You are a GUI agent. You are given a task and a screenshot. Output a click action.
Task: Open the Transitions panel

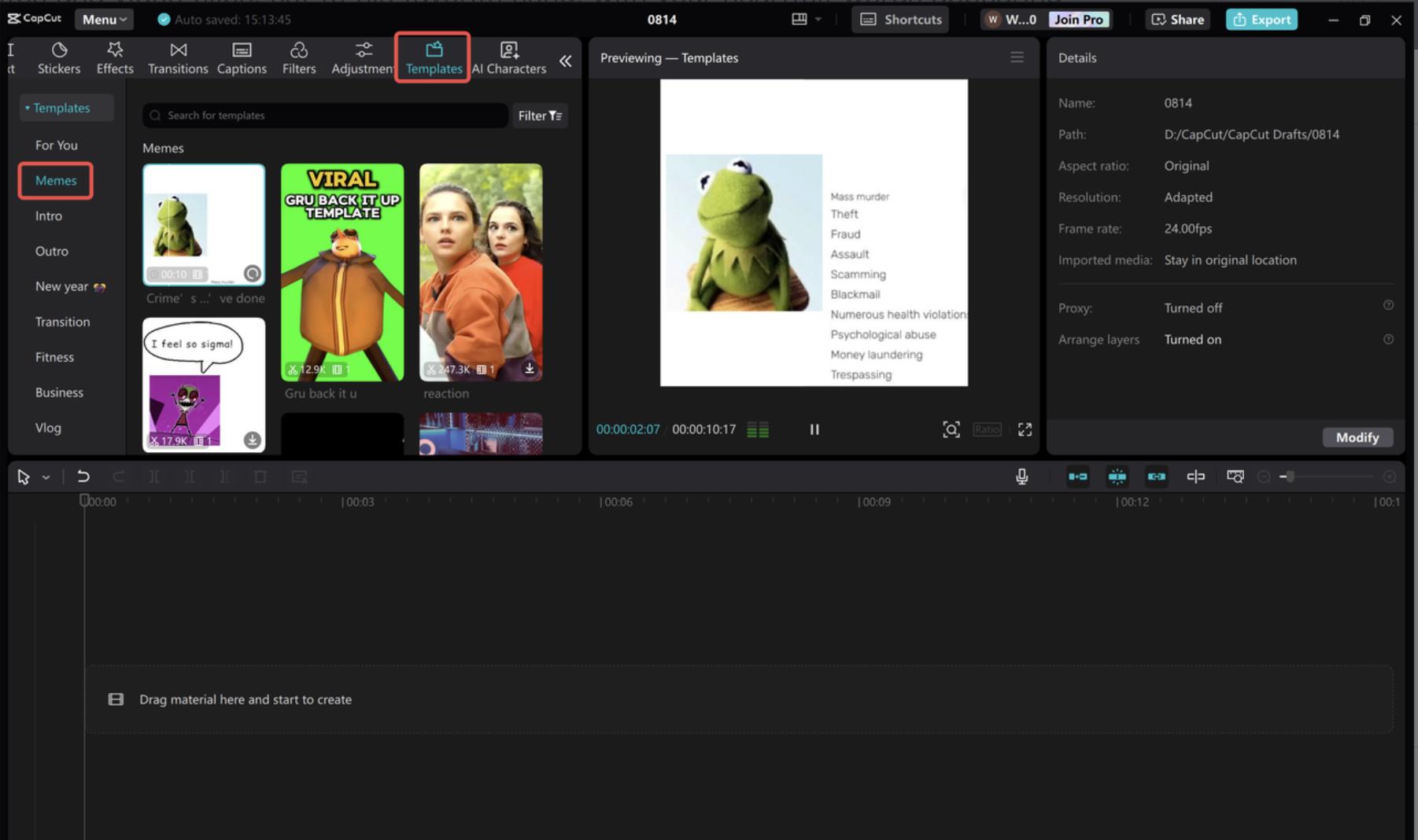178,58
